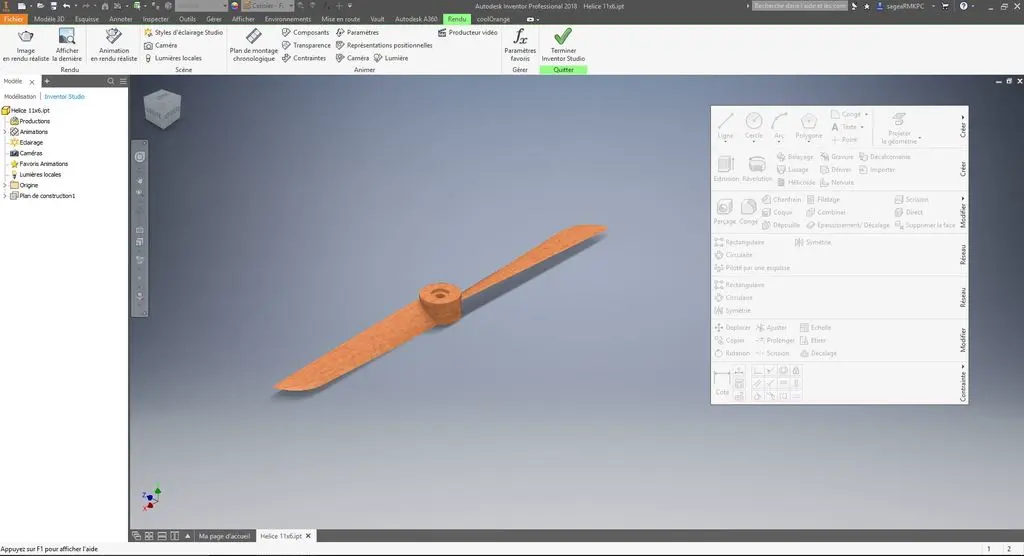Click the ViewCube in the viewport
Viewport: 1024px width, 556px height.
(x=162, y=109)
